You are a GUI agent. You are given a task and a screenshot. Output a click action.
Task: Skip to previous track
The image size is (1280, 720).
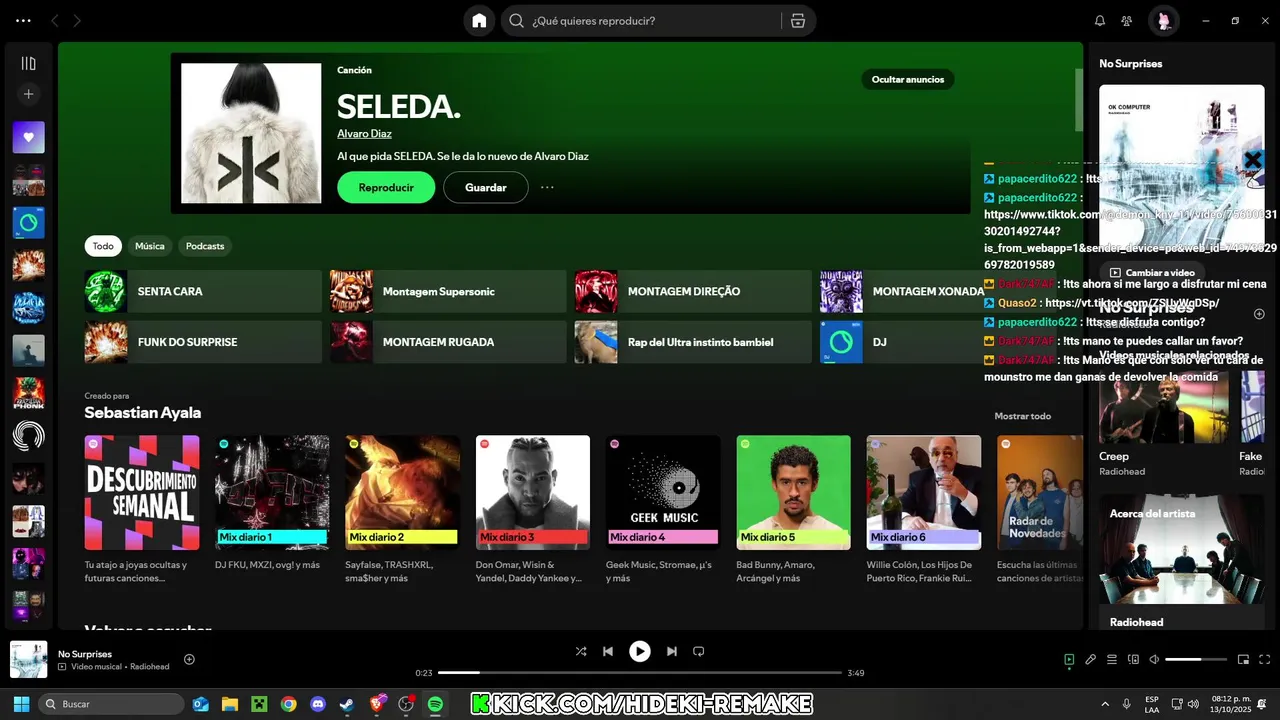[x=608, y=651]
